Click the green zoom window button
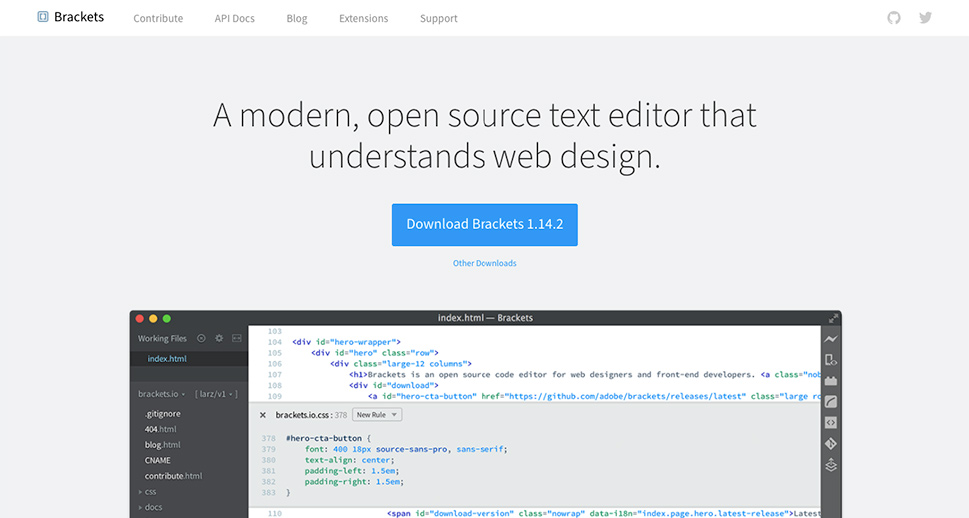This screenshot has height=518, width=969. point(167,318)
